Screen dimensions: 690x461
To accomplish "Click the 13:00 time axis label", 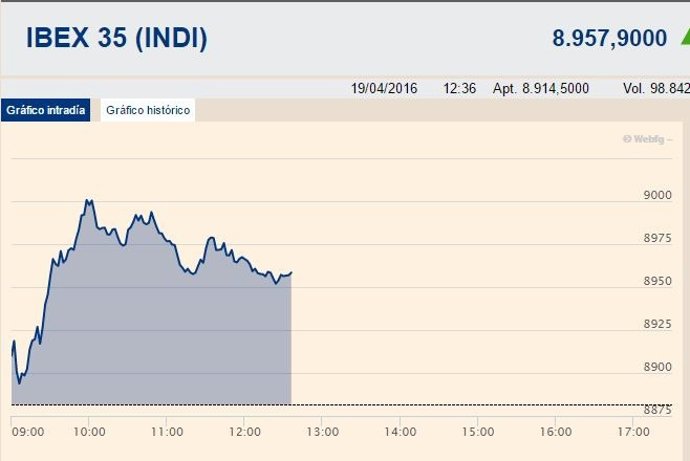I will click(322, 432).
